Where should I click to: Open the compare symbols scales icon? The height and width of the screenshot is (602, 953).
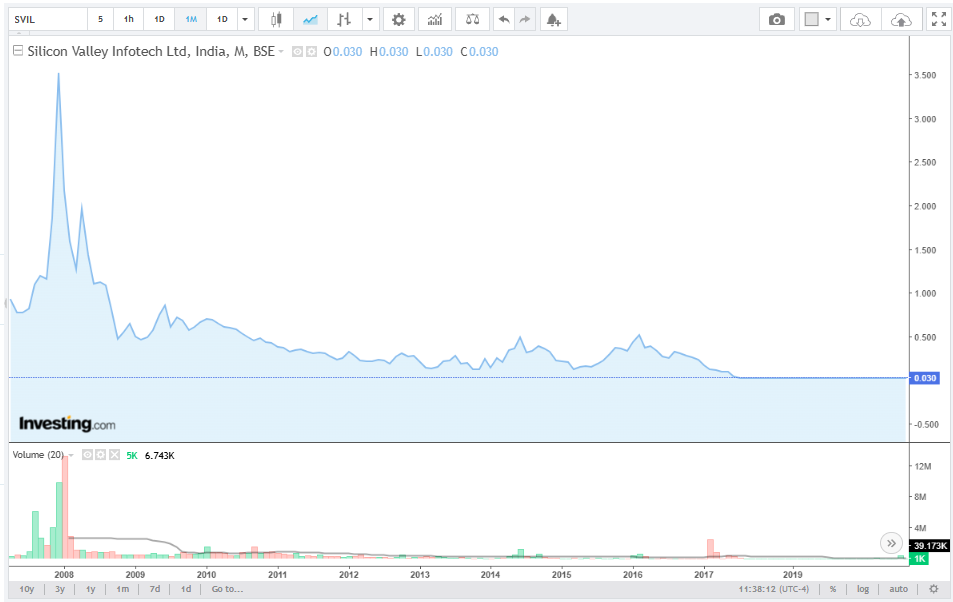point(472,19)
